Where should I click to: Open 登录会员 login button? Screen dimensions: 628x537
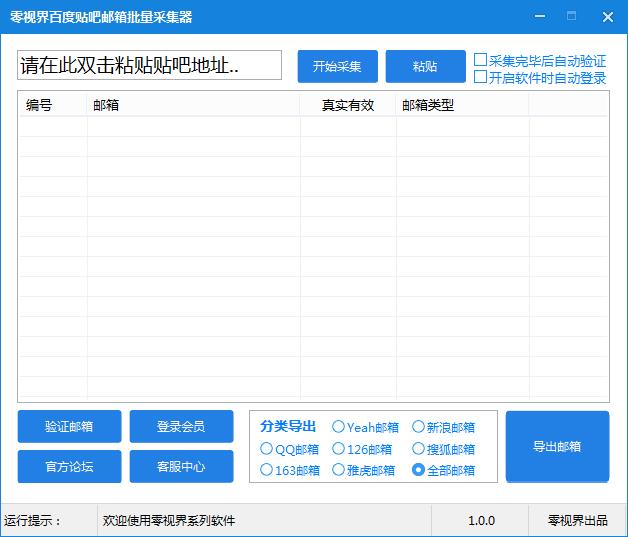pyautogui.click(x=181, y=426)
